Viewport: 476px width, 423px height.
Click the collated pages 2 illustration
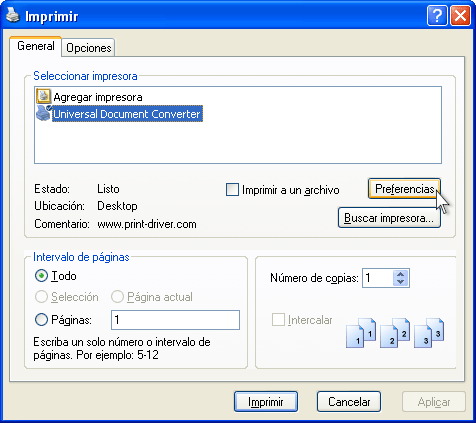coord(395,333)
